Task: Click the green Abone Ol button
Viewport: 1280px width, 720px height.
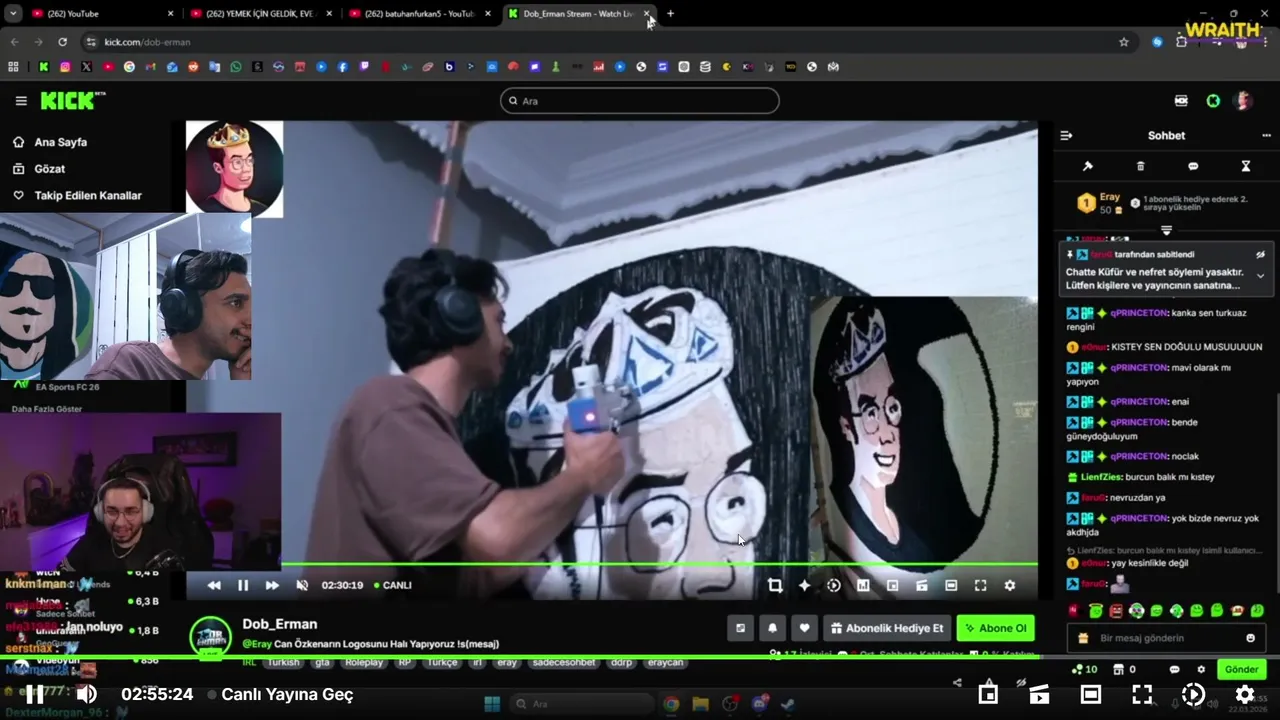Action: pyautogui.click(x=995, y=628)
